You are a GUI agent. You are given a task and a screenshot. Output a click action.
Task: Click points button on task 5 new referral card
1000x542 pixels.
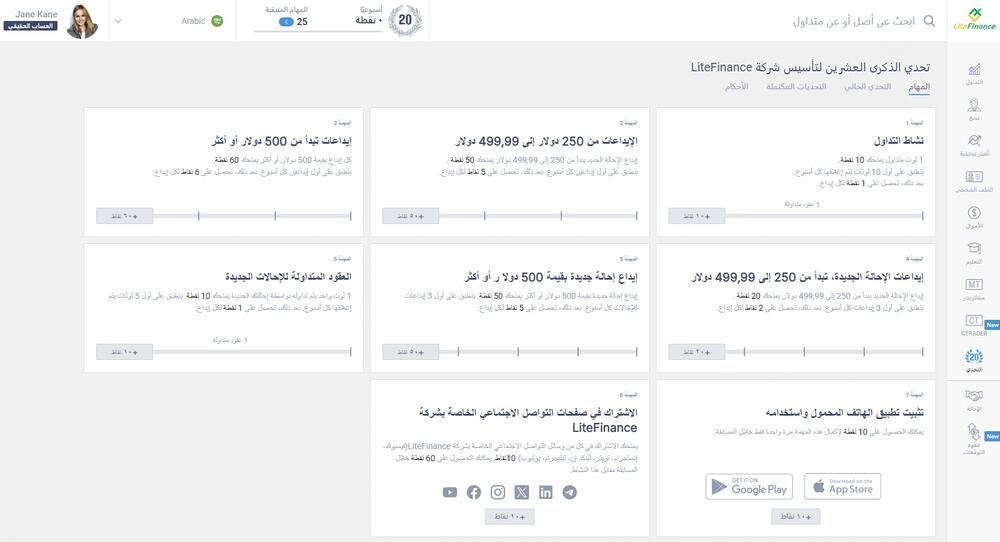click(x=411, y=352)
